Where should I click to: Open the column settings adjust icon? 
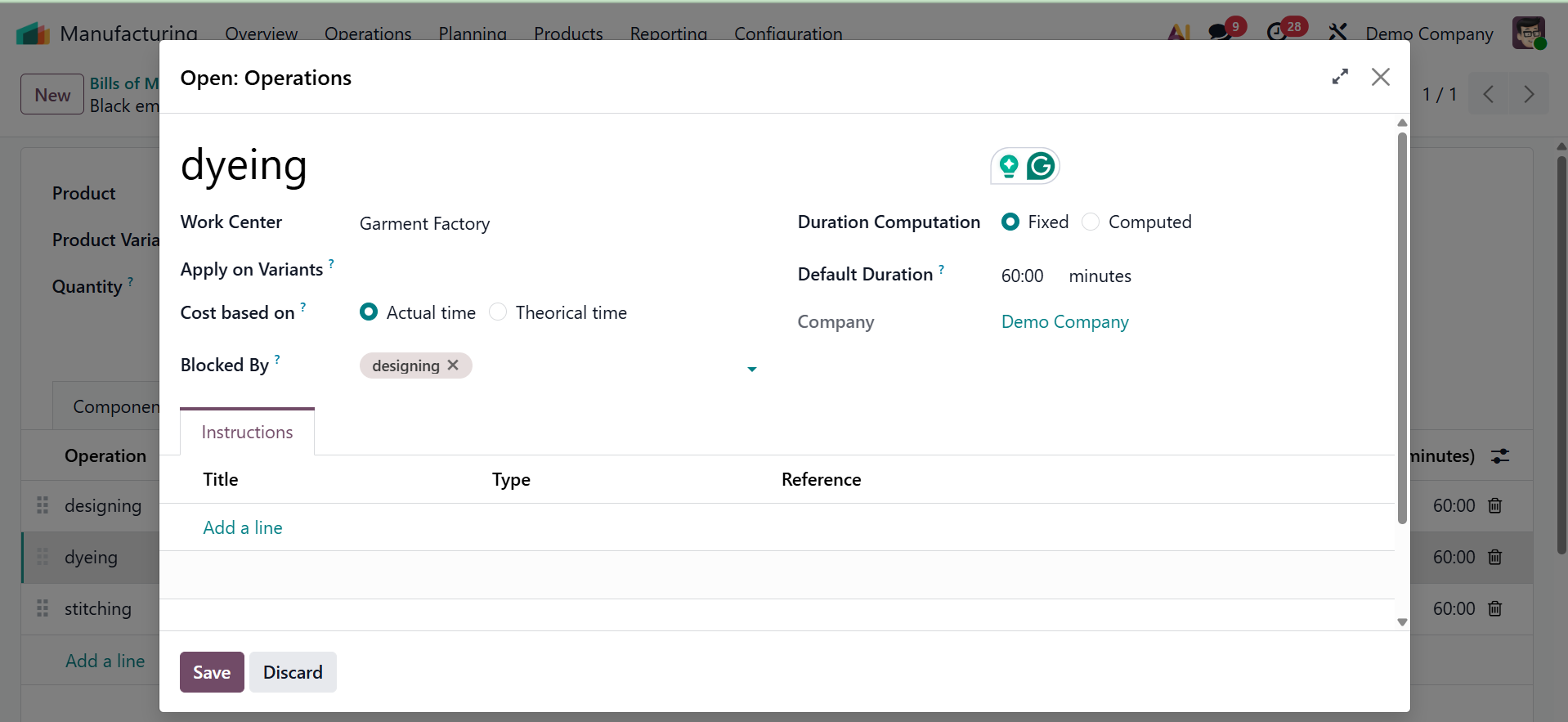pos(1500,456)
